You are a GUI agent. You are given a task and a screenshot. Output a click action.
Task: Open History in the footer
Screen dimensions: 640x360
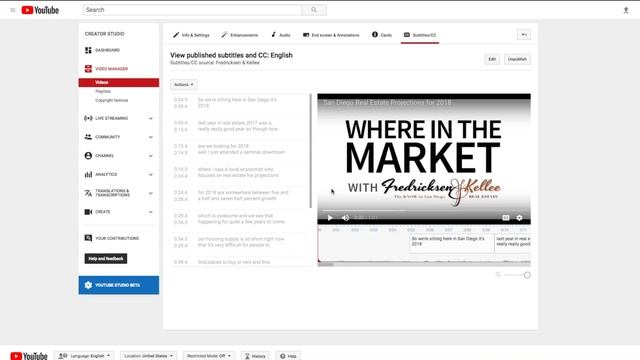255,356
